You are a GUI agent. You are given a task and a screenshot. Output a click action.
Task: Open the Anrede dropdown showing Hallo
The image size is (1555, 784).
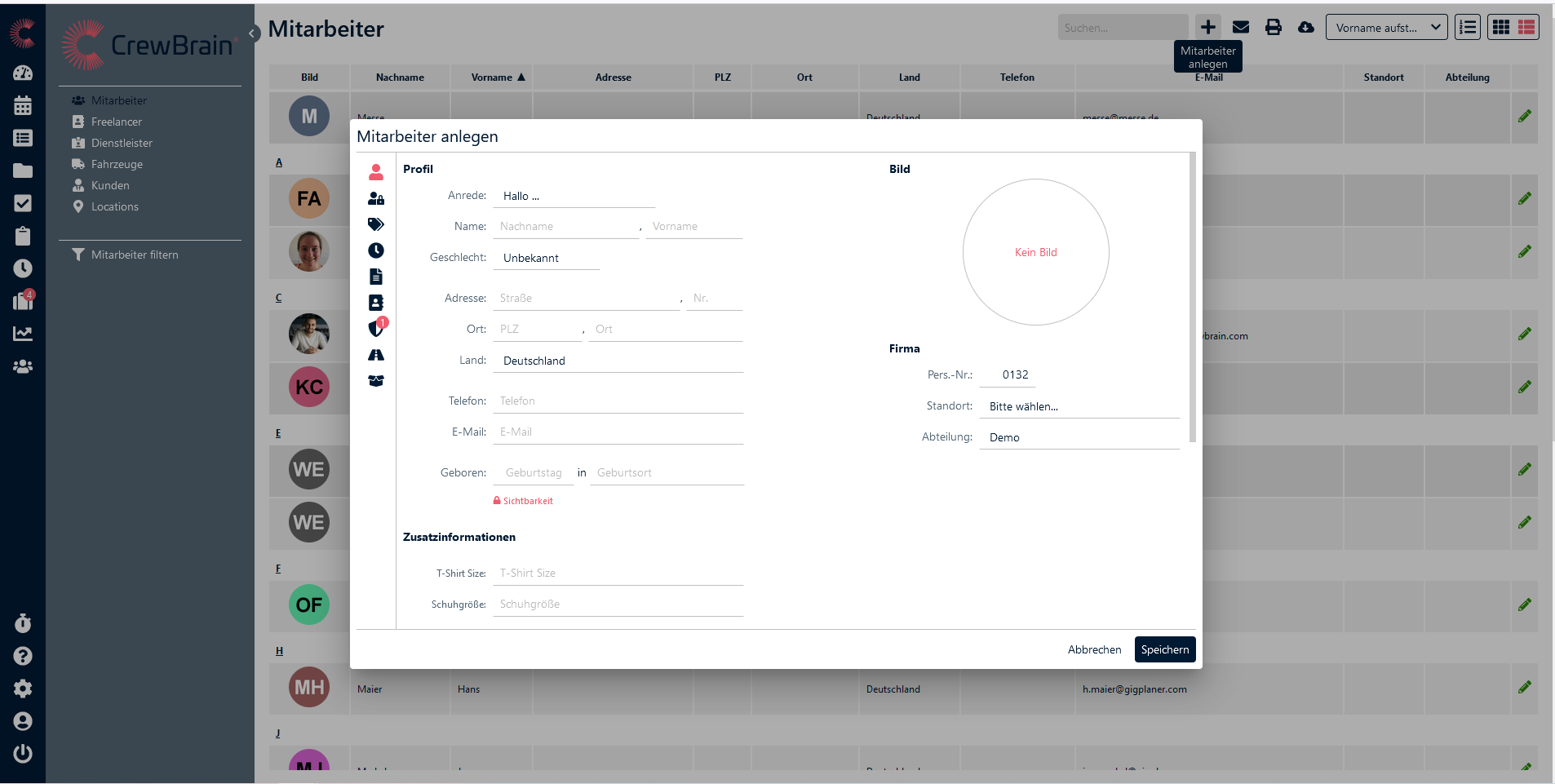click(574, 196)
